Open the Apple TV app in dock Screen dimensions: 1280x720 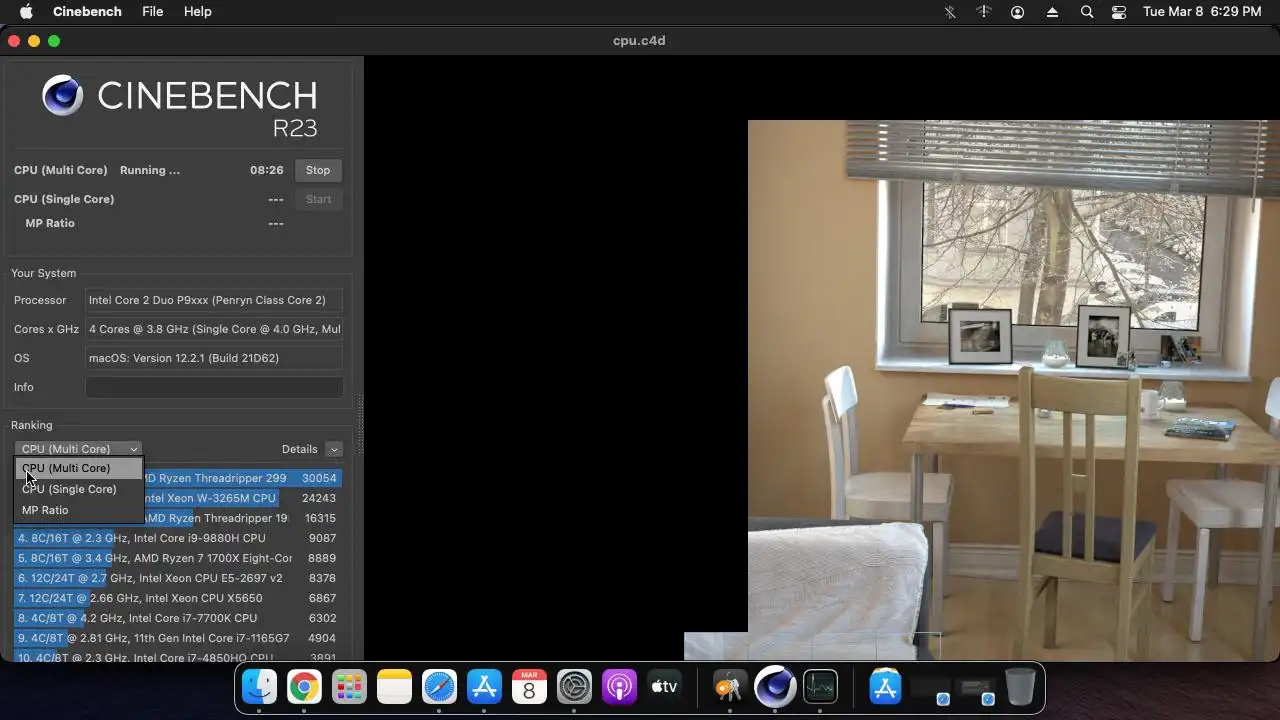coord(664,687)
